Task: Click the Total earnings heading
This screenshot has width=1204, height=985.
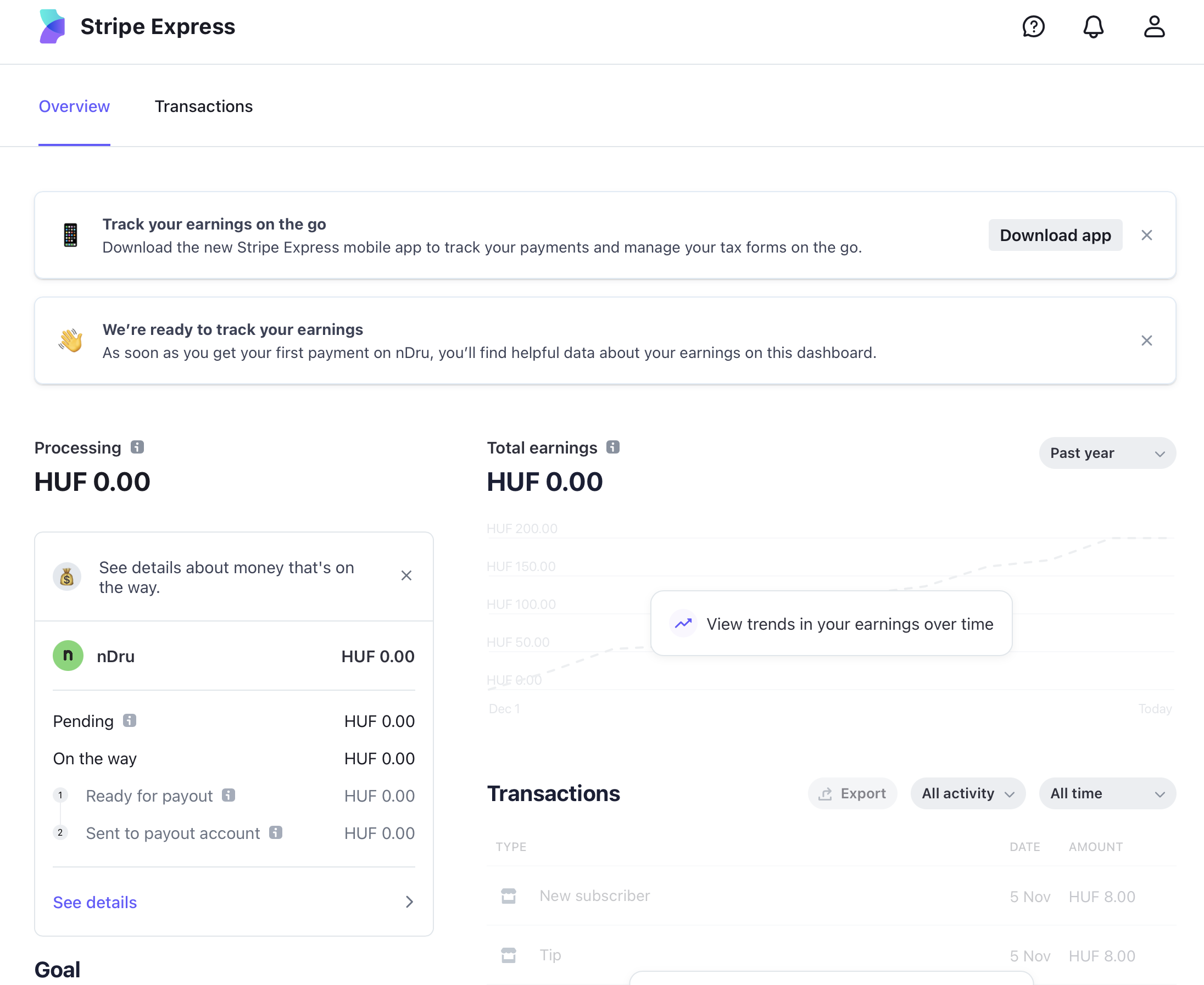Action: (542, 447)
